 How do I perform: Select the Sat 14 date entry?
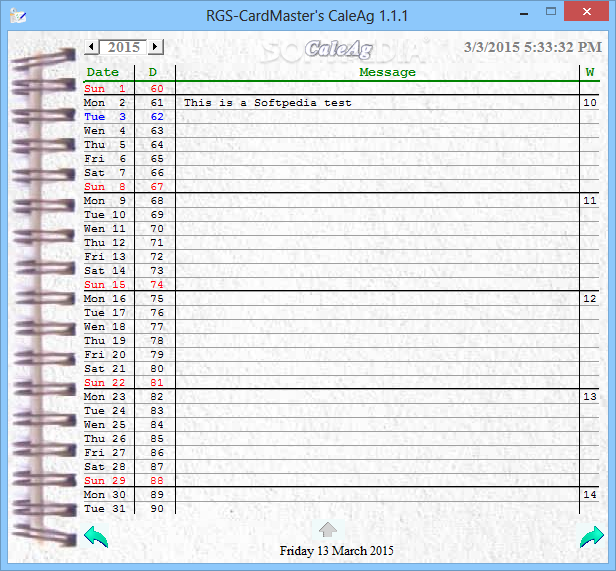(x=104, y=271)
